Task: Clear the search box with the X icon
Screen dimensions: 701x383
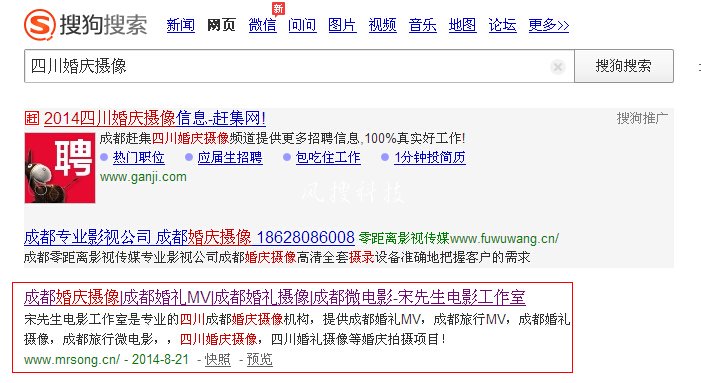Action: point(557,67)
